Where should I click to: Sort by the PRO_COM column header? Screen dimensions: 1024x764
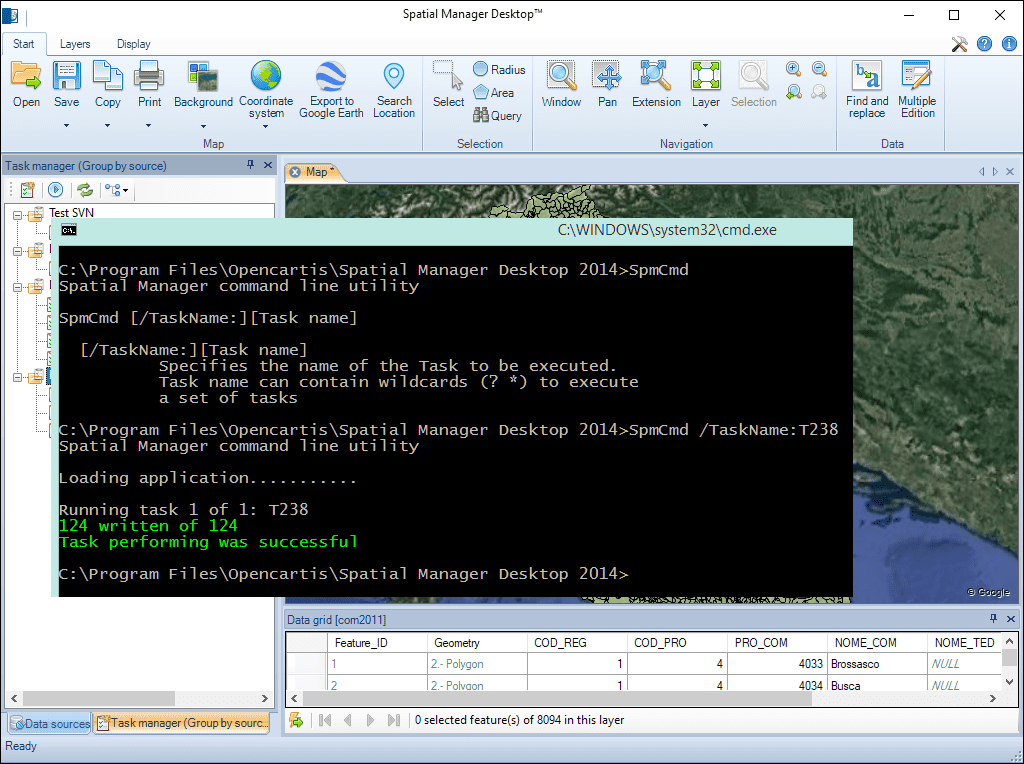(778, 643)
